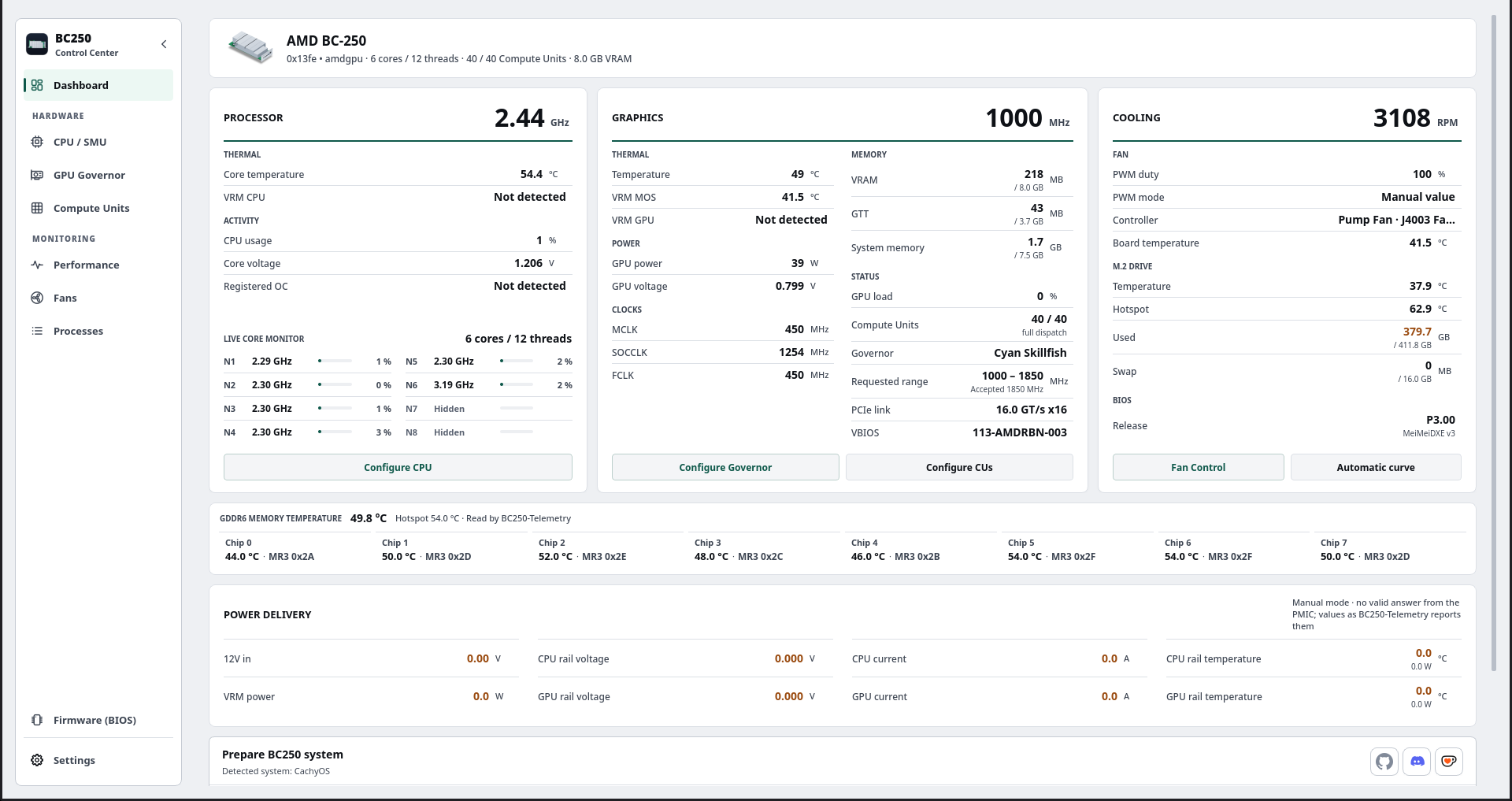
Task: Click the '379.7' M.2 used value
Action: [x=1417, y=332]
